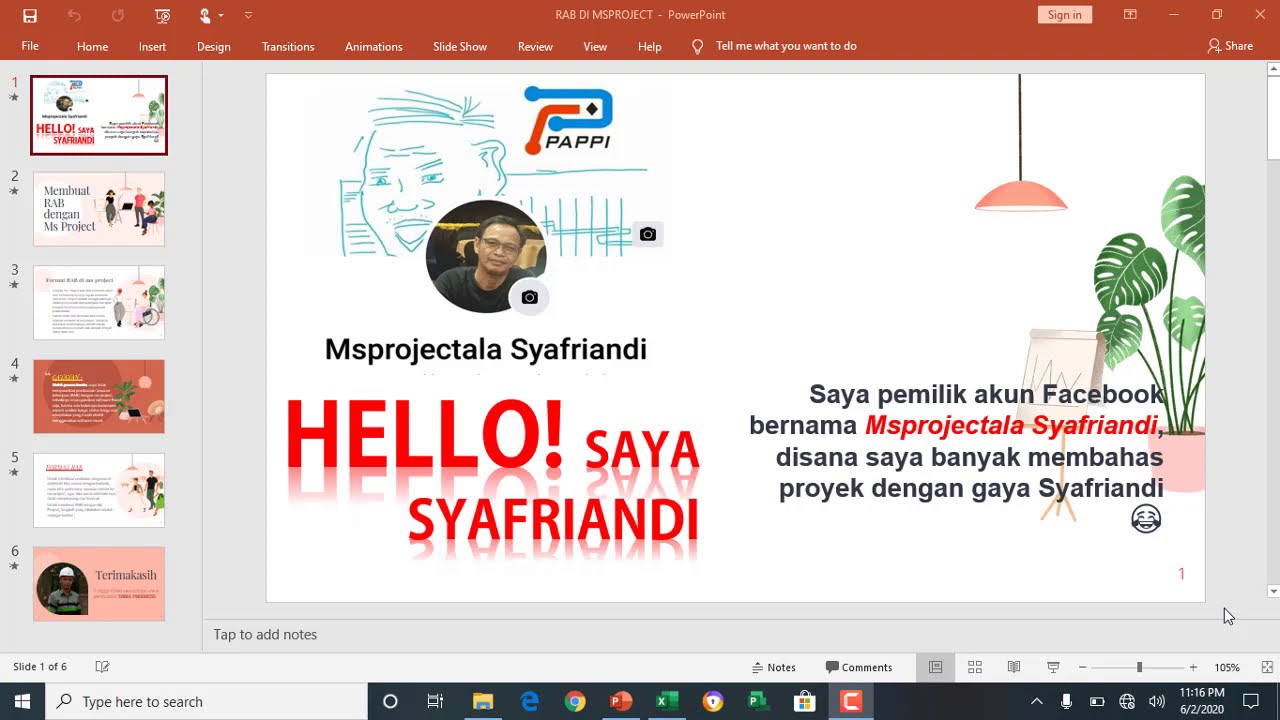Viewport: 1280px width, 720px height.
Task: Open the Help tab
Action: coord(649,46)
